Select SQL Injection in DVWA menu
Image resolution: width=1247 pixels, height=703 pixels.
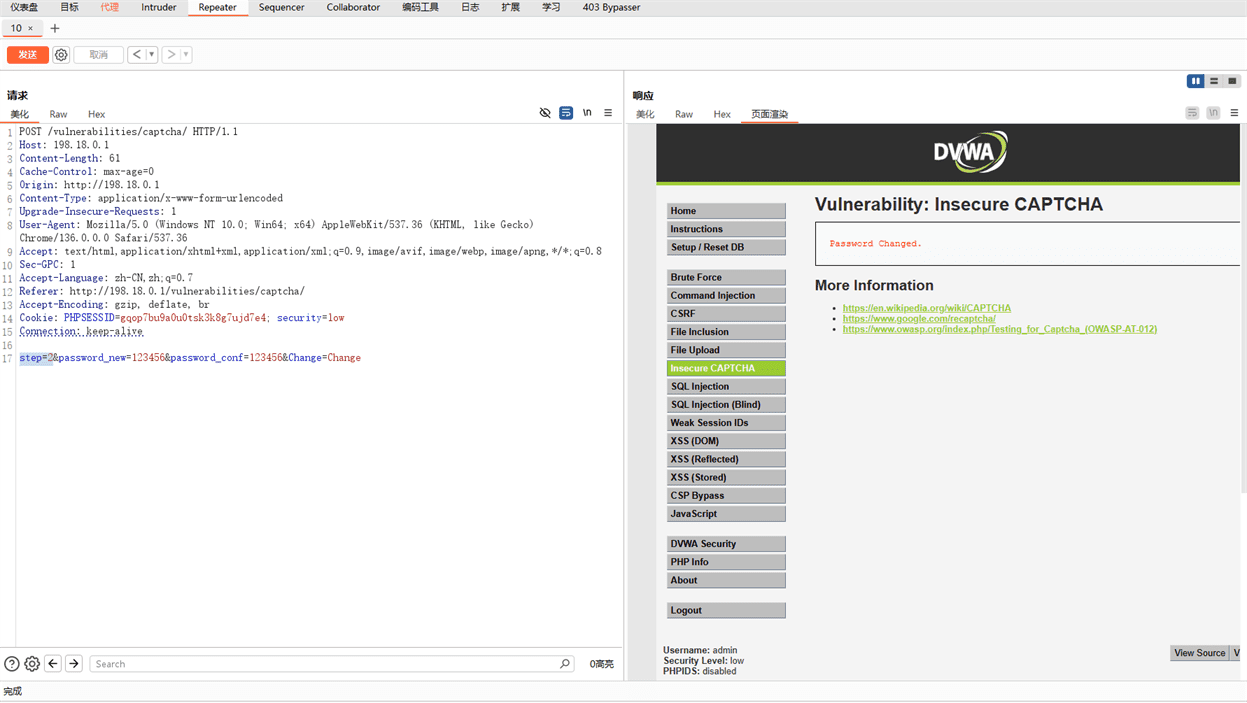[726, 386]
